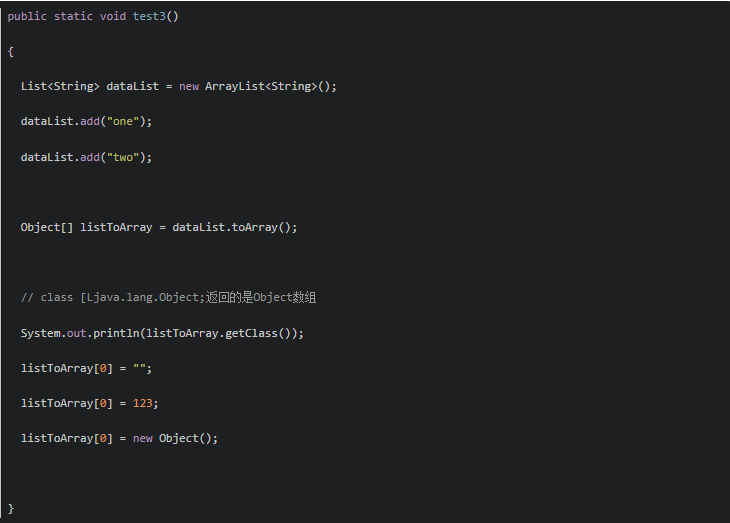Click the line listToArray[0] = "";
The height and width of the screenshot is (523, 730).
[x=86, y=368]
